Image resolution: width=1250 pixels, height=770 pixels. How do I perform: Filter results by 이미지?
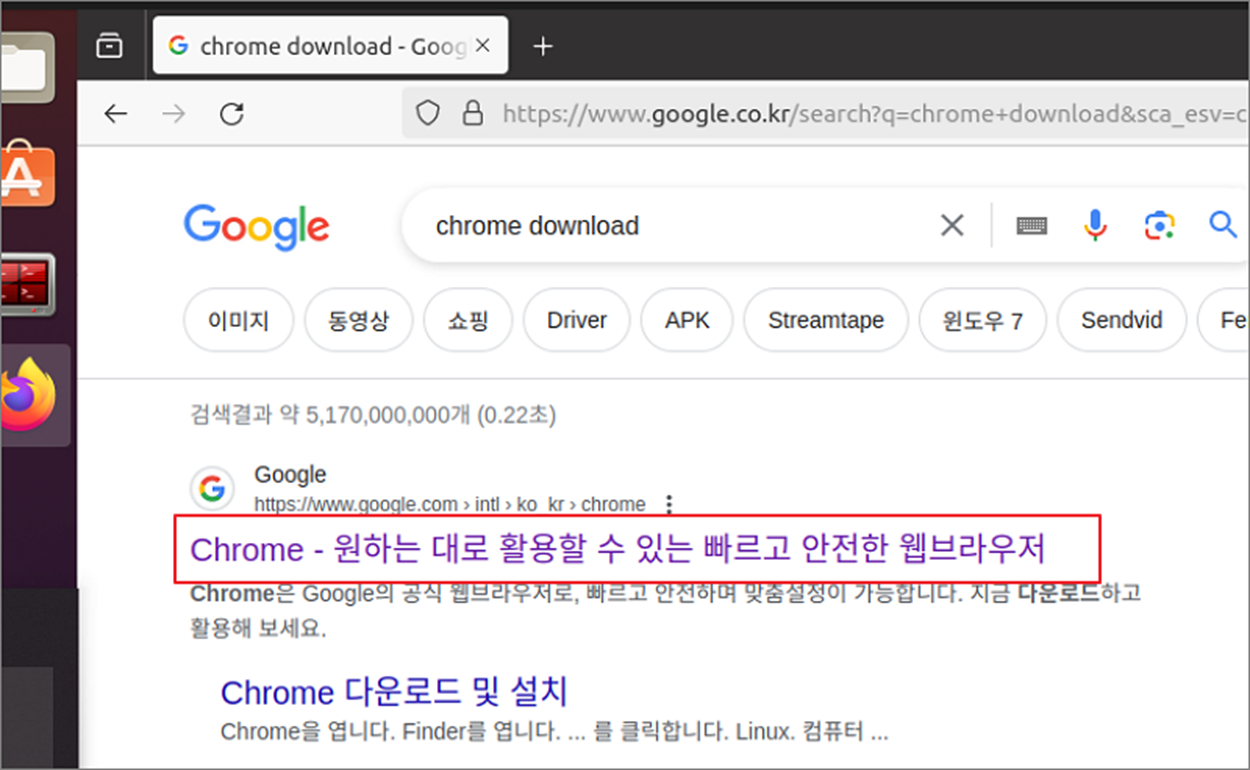tap(239, 321)
